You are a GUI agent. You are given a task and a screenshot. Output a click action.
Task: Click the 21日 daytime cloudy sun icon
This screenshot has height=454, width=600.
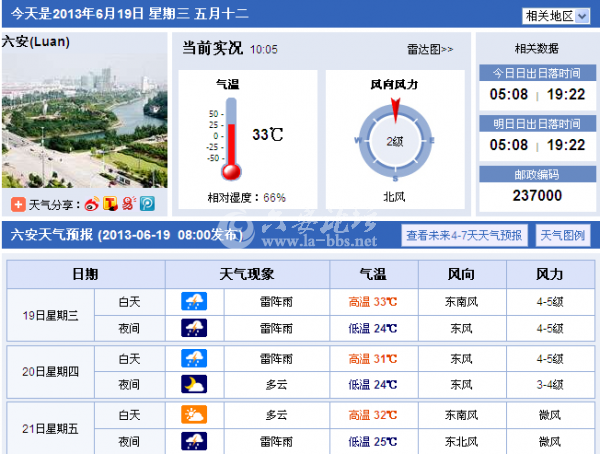point(194,415)
